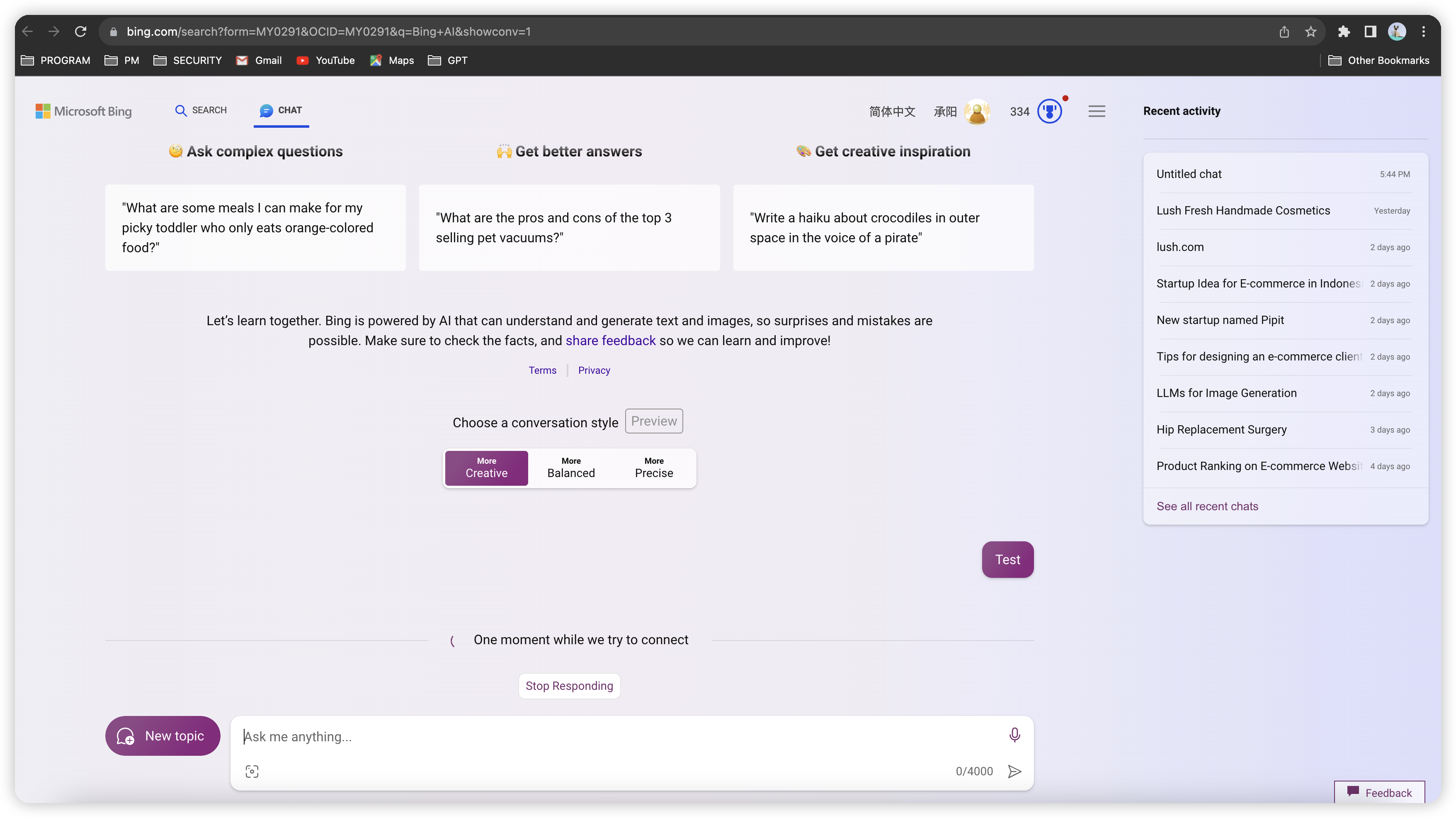
Task: Switch to the SEARCH tab
Action: coord(201,110)
